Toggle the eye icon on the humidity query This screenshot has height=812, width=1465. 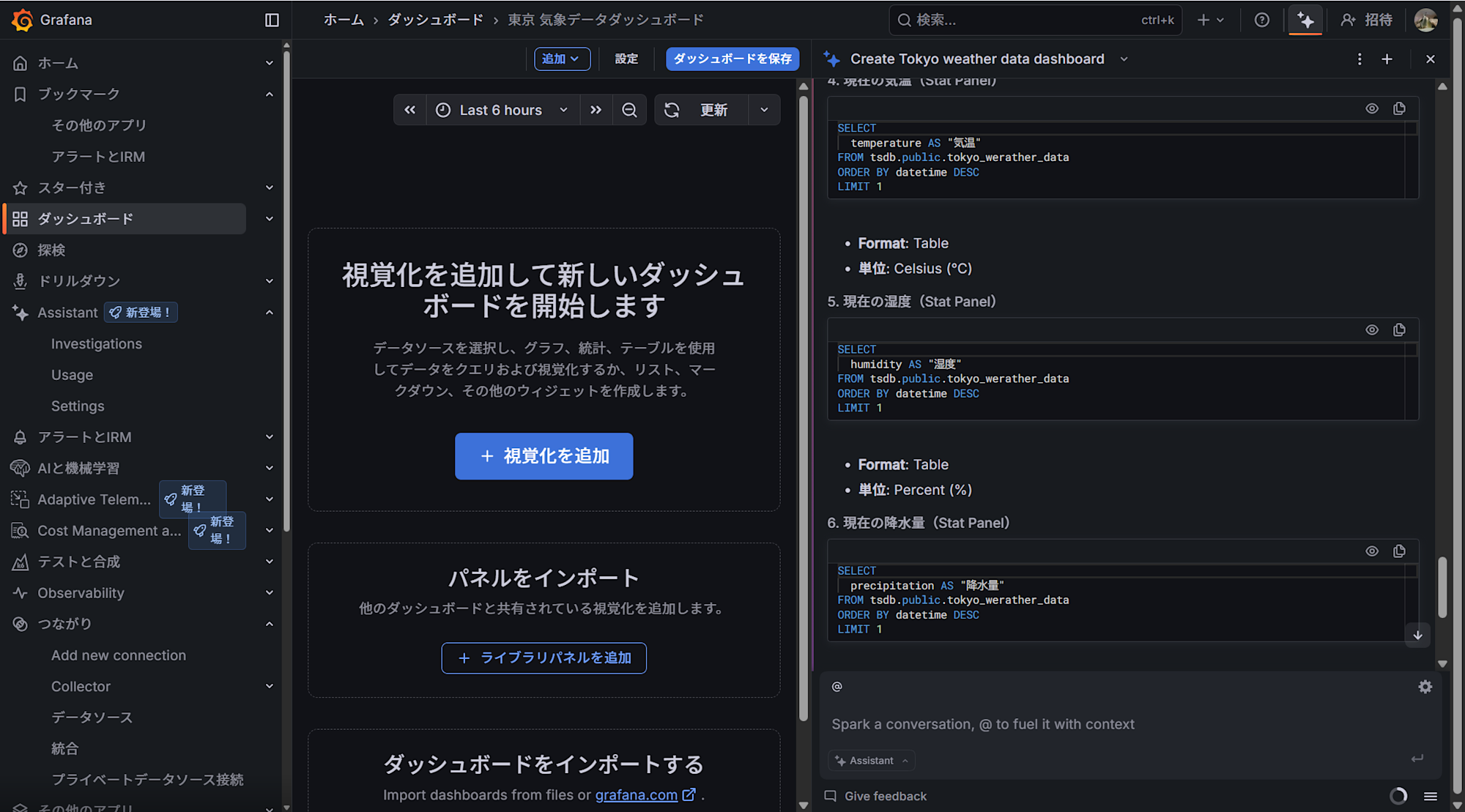coord(1371,329)
